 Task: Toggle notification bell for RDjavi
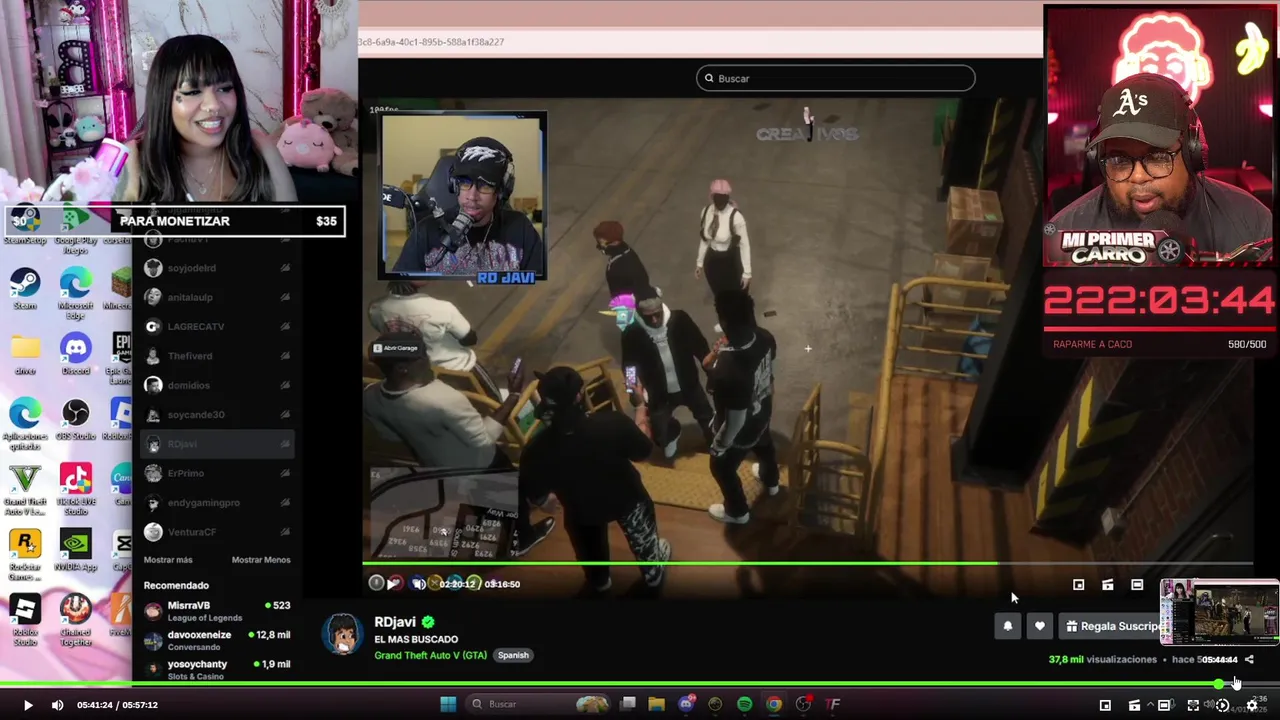click(x=1008, y=626)
